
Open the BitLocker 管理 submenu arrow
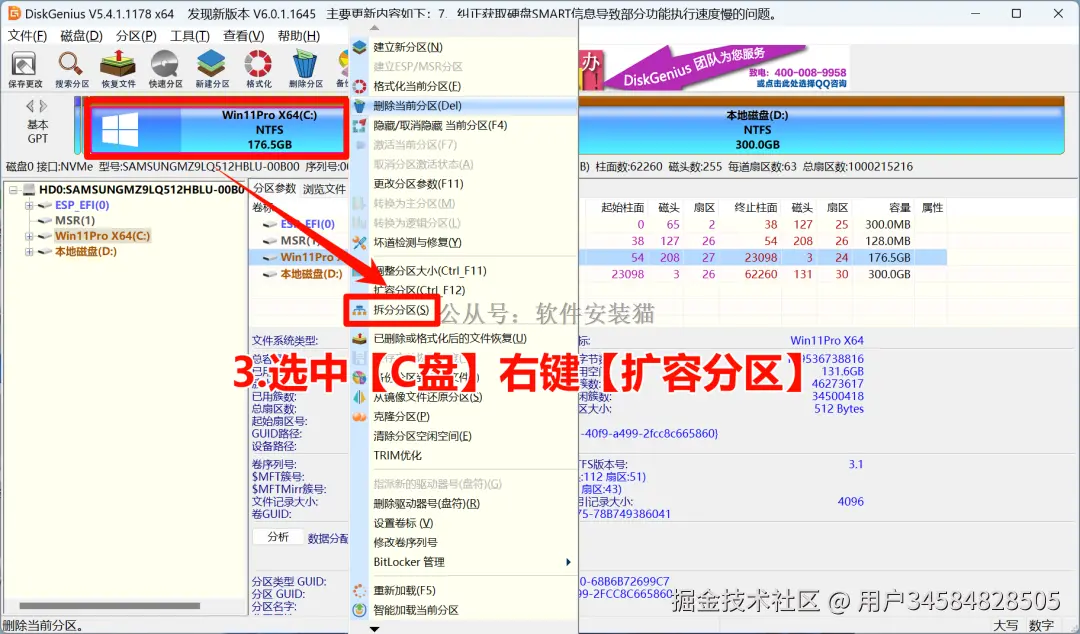point(568,562)
